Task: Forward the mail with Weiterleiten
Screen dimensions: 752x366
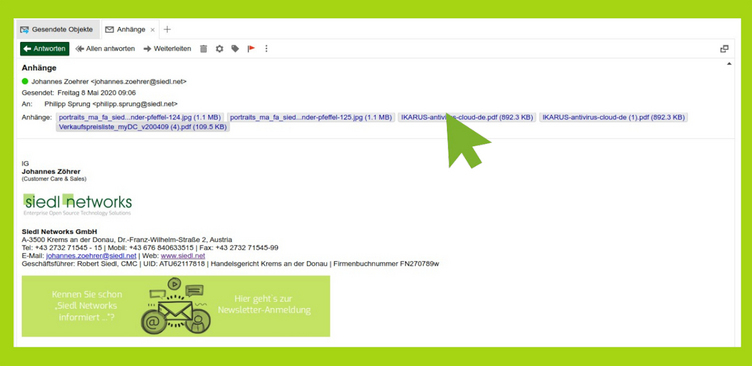Action: pyautogui.click(x=167, y=48)
